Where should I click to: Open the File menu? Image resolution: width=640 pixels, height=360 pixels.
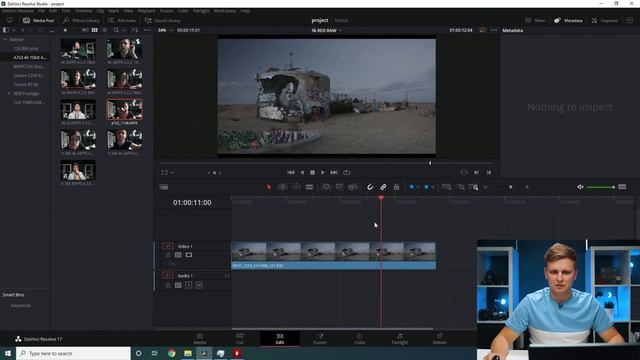pos(41,11)
